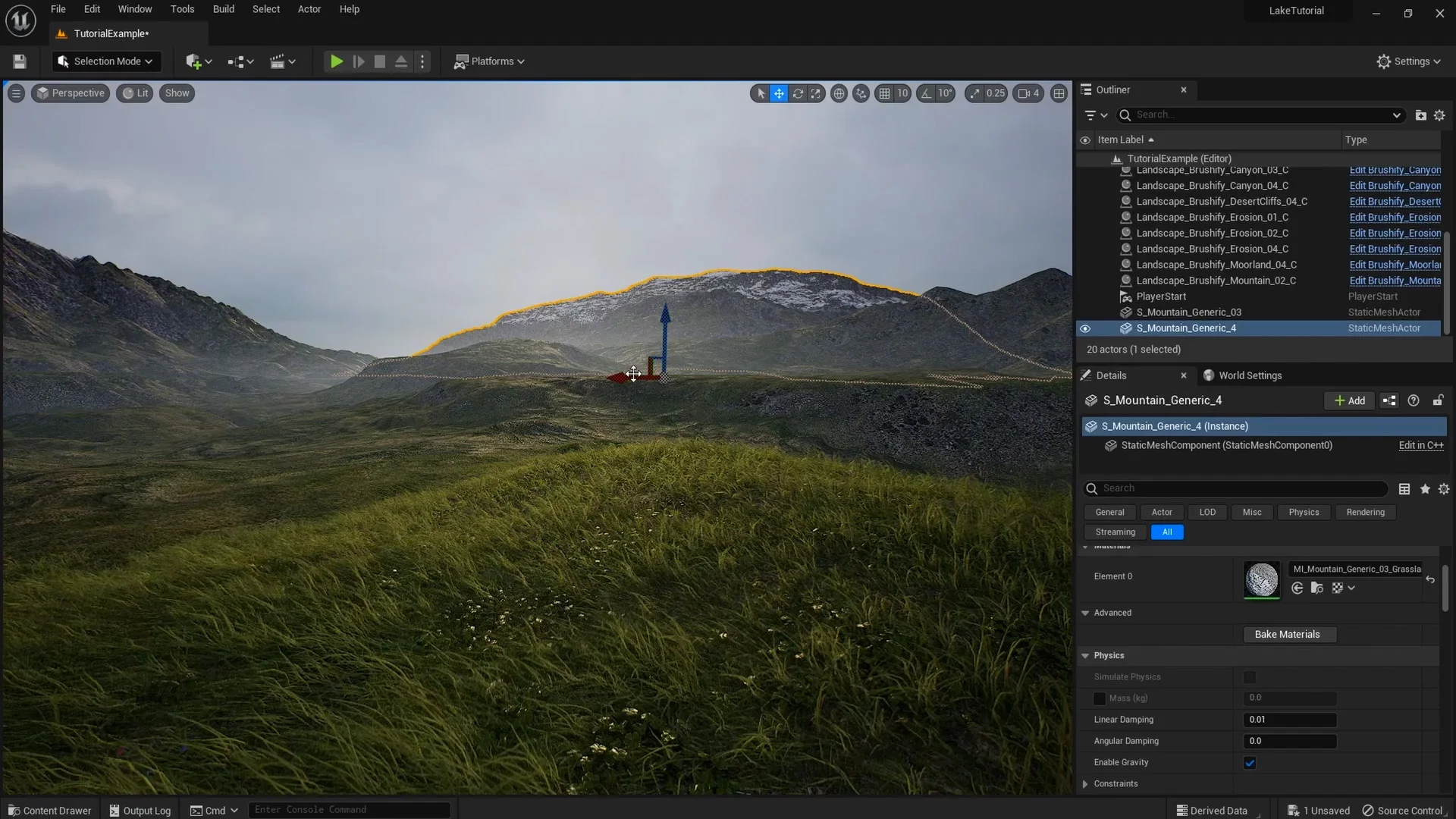The width and height of the screenshot is (1456, 819).
Task: Enable the Simulate Physics checkbox
Action: [x=1250, y=677]
